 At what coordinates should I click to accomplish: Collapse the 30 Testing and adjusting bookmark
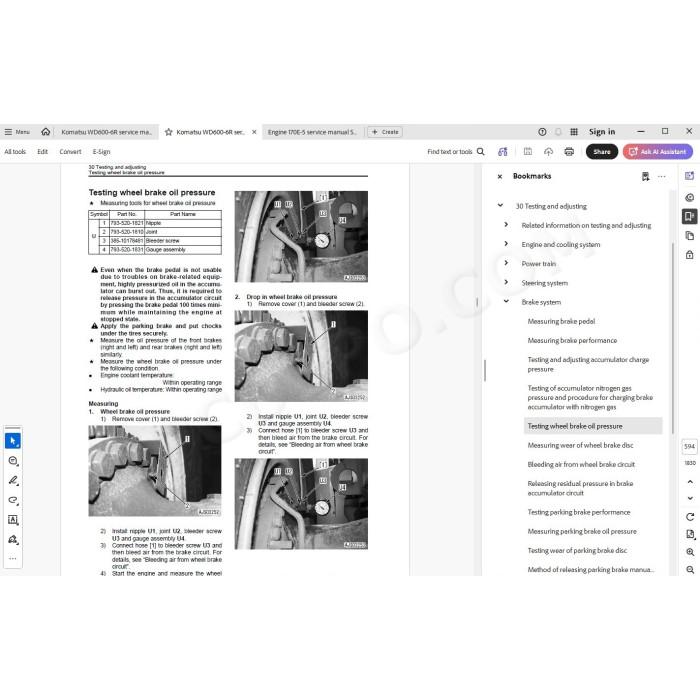(x=500, y=205)
